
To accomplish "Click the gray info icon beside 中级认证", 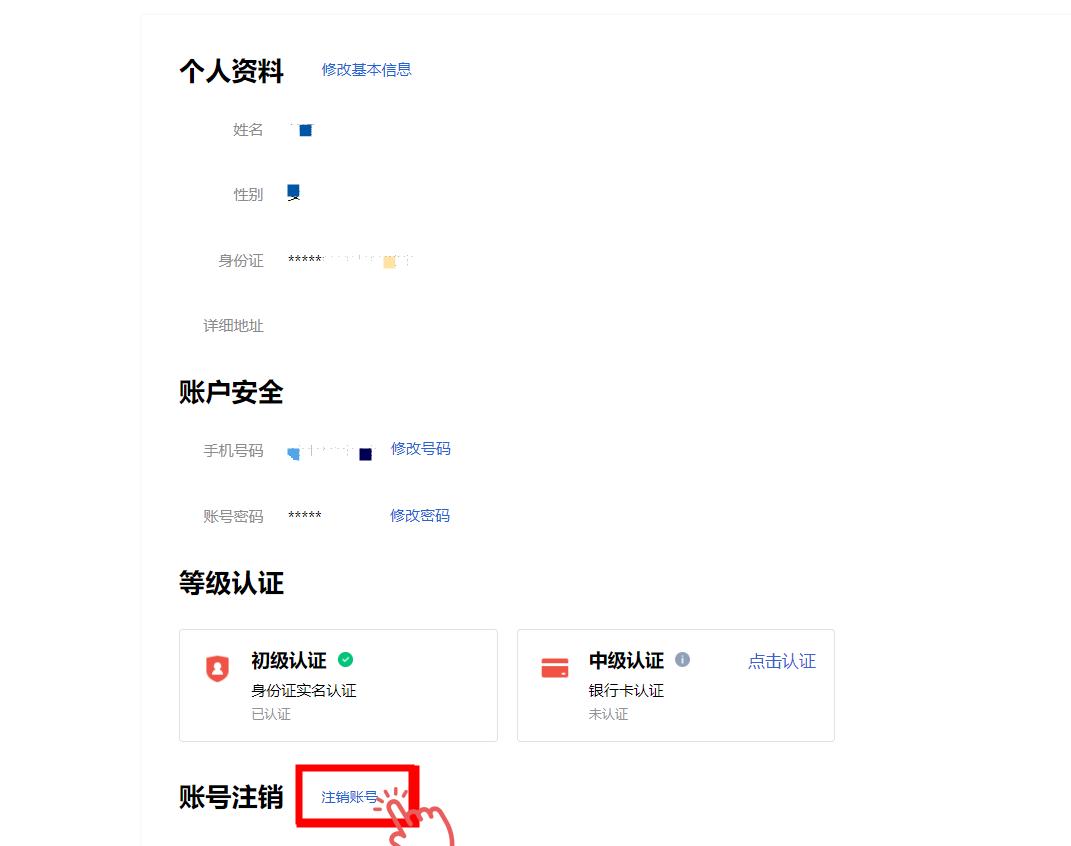I will click(682, 660).
